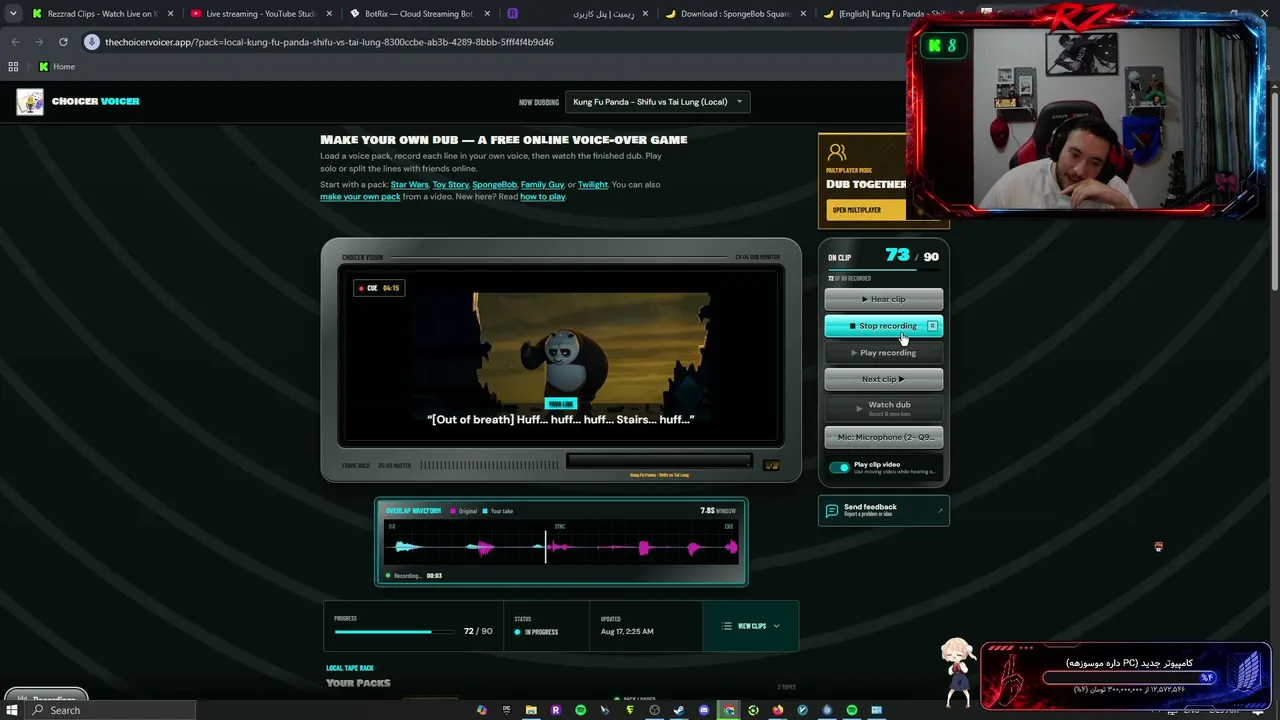Close the Rezzrad Clips browser tab
Screen dimensions: 1280x720
pos(170,14)
